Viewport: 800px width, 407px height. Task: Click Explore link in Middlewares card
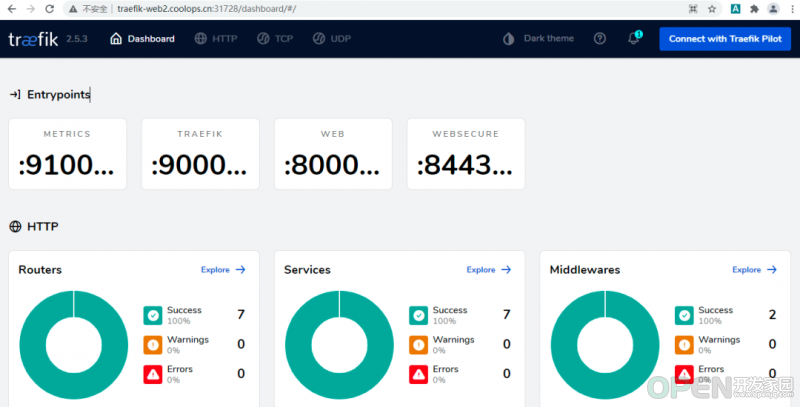(x=755, y=270)
